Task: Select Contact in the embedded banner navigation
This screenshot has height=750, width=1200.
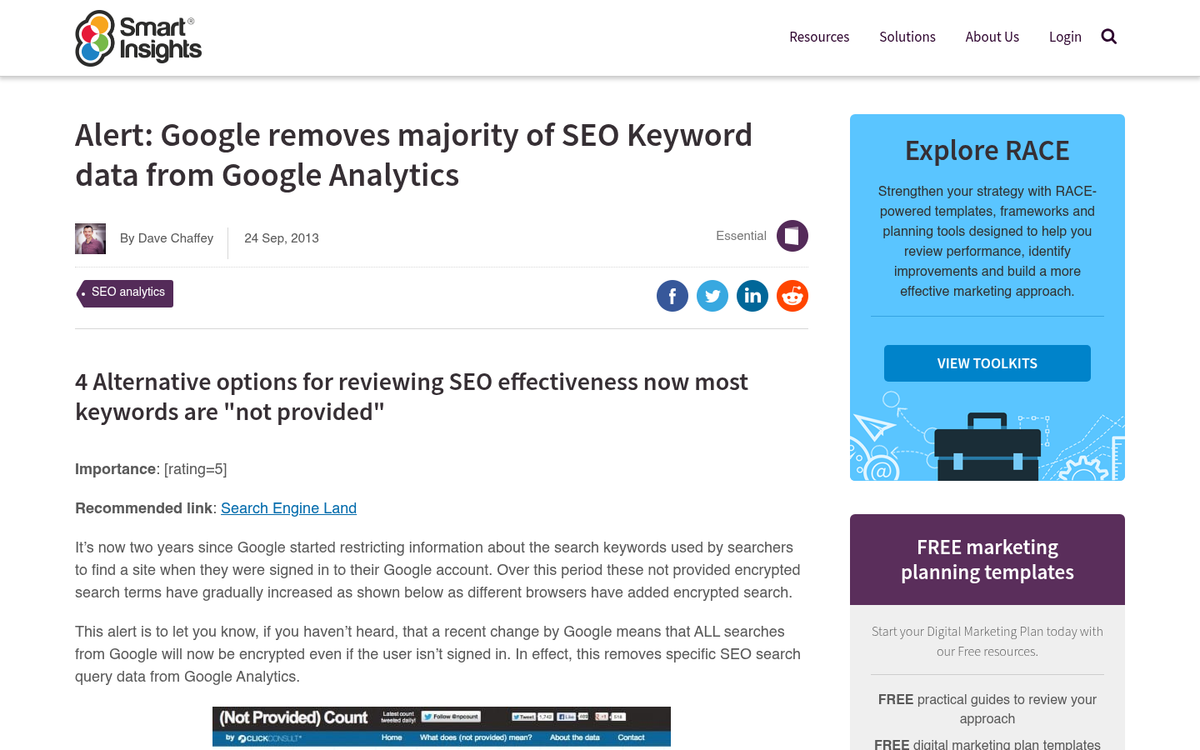Action: click(631, 737)
